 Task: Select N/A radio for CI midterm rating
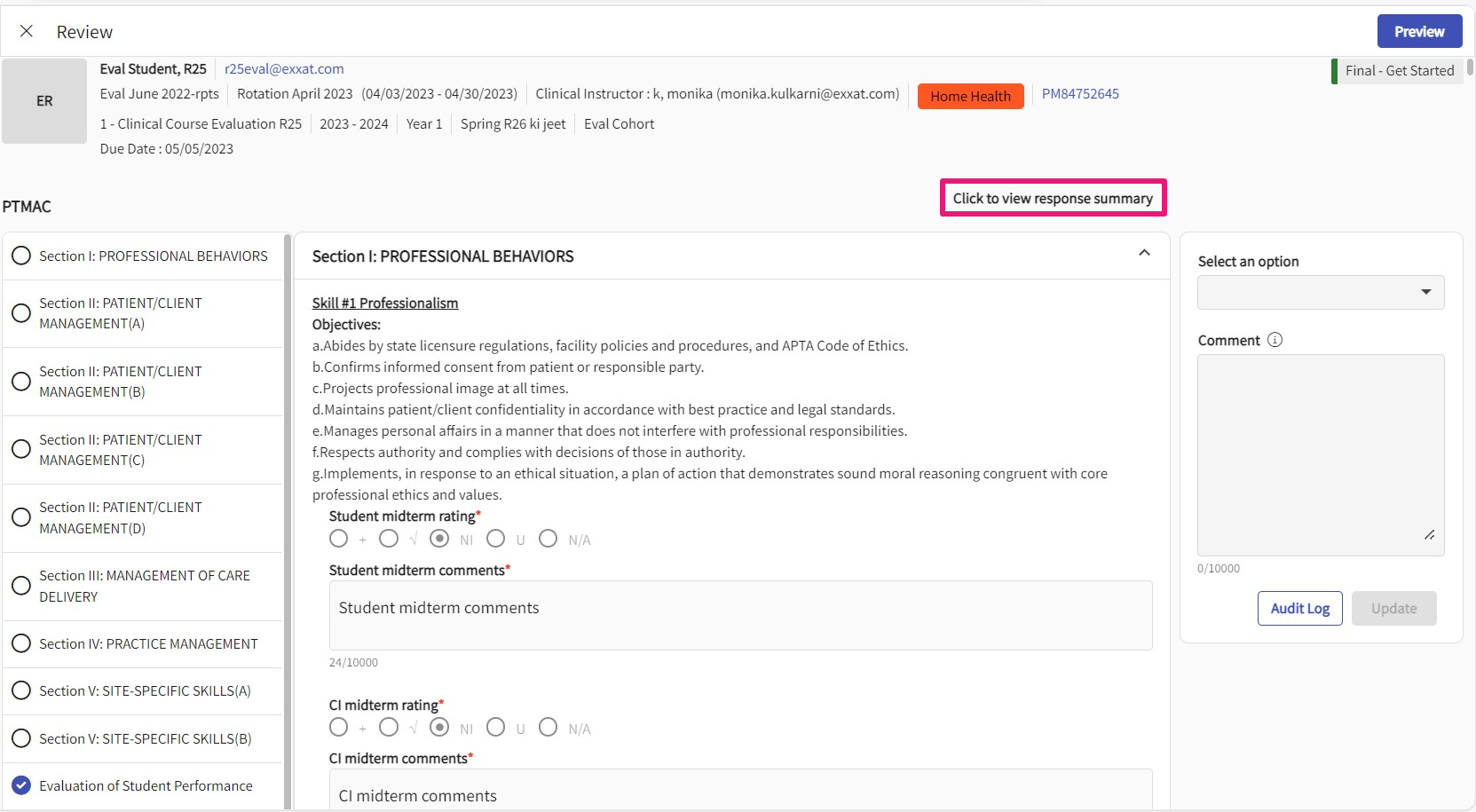[549, 728]
